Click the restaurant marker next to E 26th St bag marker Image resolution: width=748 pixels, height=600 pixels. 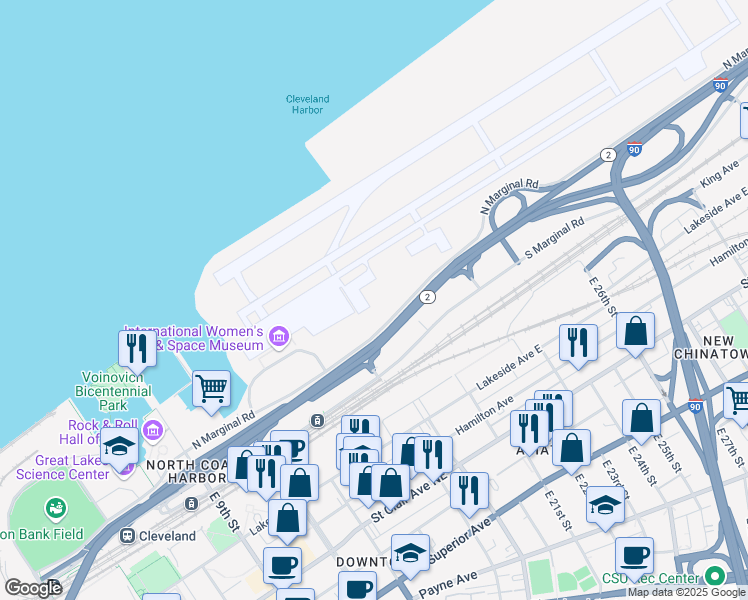coord(578,344)
